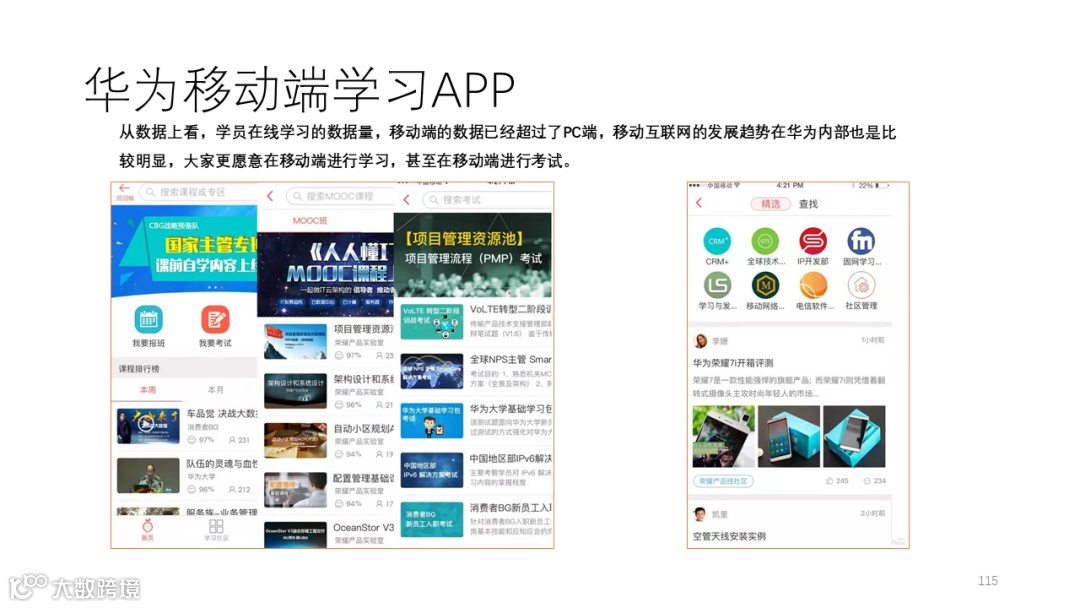The width and height of the screenshot is (1080, 608).
Task: Click in the 搜索课程或专区 search field
Action: [198, 192]
